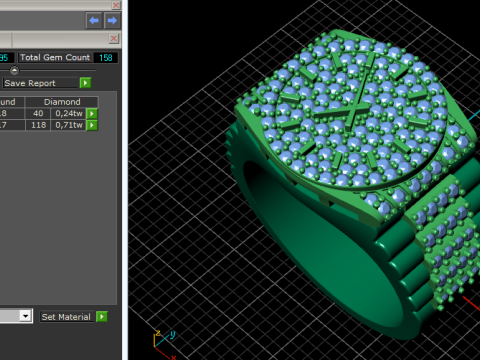The image size is (480, 360).
Task: Click the Total Gem Count label
Action: (x=55, y=57)
